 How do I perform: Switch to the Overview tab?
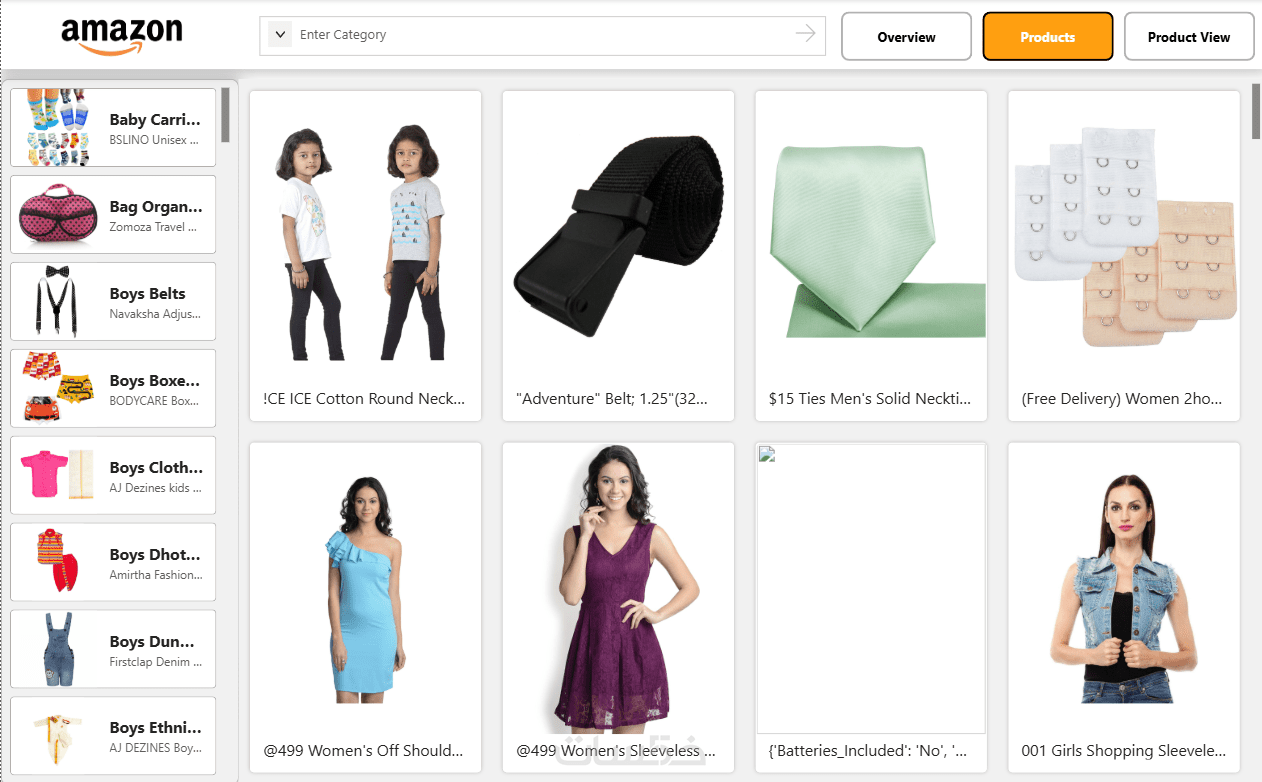(906, 37)
